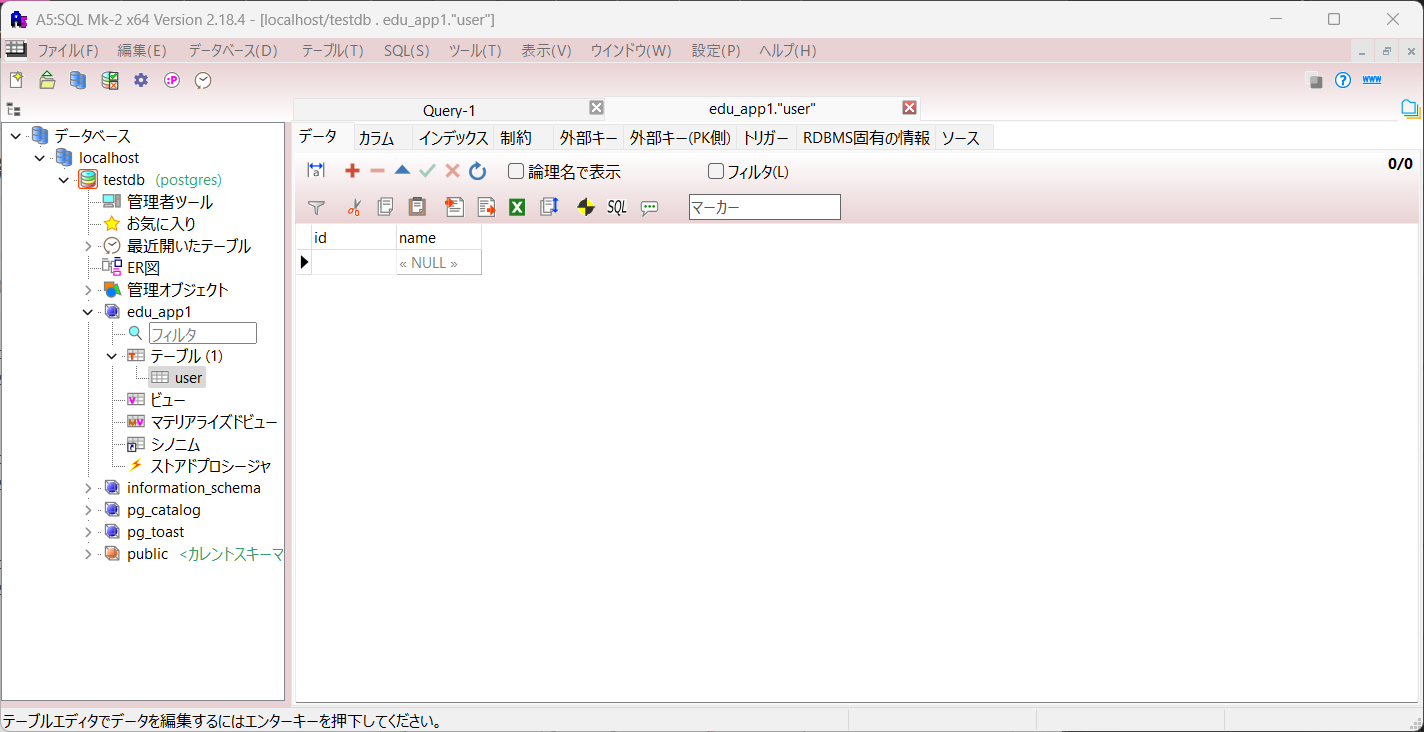Click the pink :P parameter icon

[x=172, y=80]
